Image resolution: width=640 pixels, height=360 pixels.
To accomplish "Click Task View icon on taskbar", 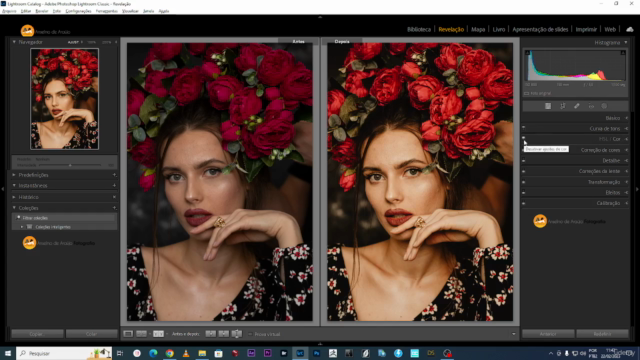I will point(120,353).
